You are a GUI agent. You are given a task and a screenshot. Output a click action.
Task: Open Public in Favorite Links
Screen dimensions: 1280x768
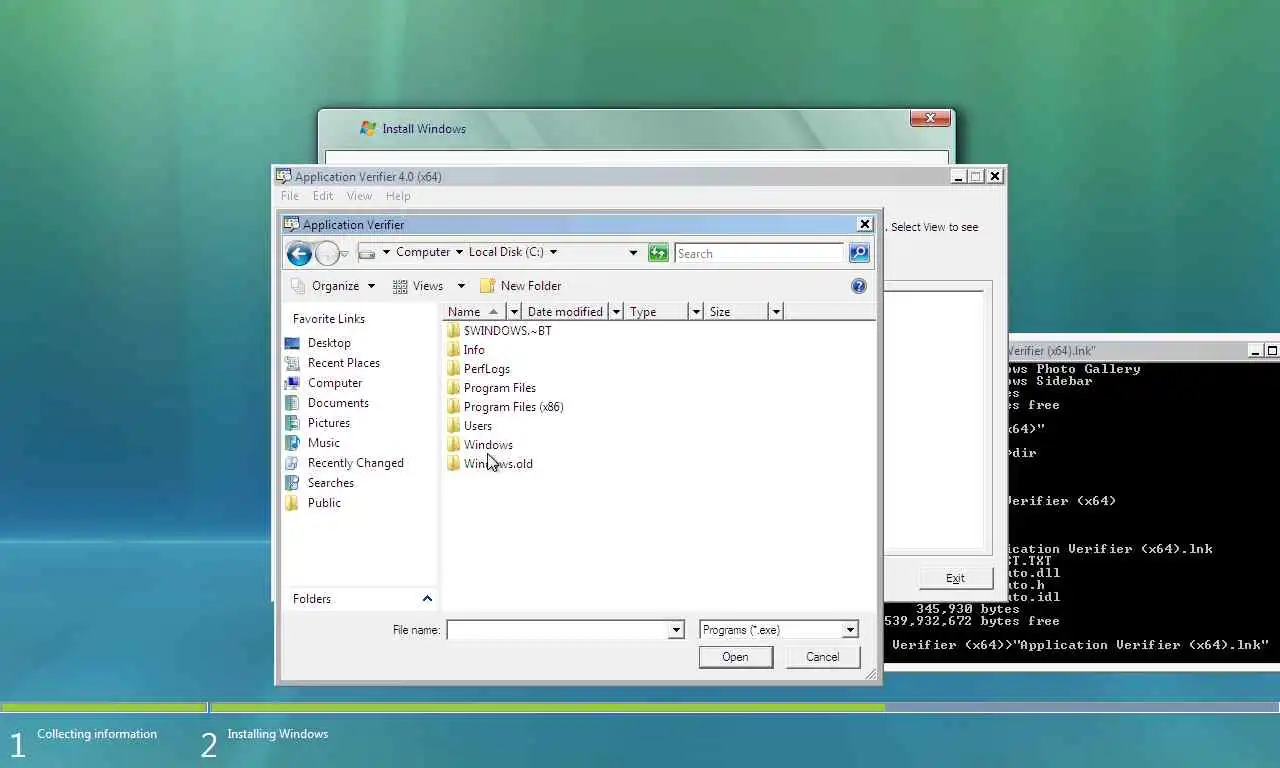[323, 503]
